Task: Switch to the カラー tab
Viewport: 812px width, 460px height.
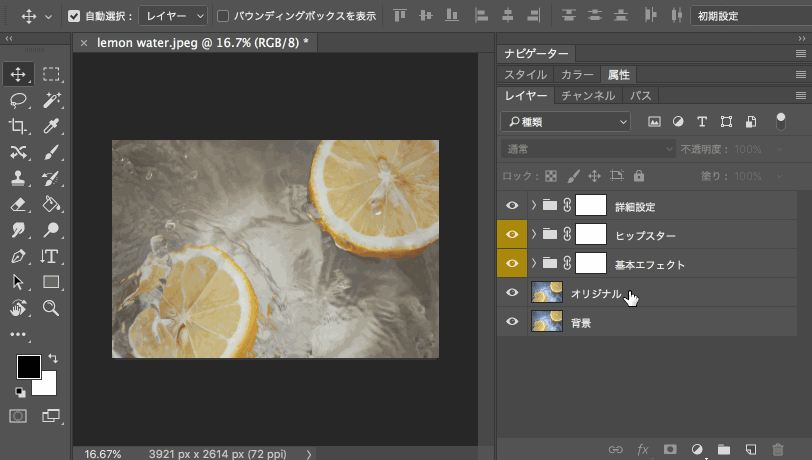Action: click(x=577, y=75)
